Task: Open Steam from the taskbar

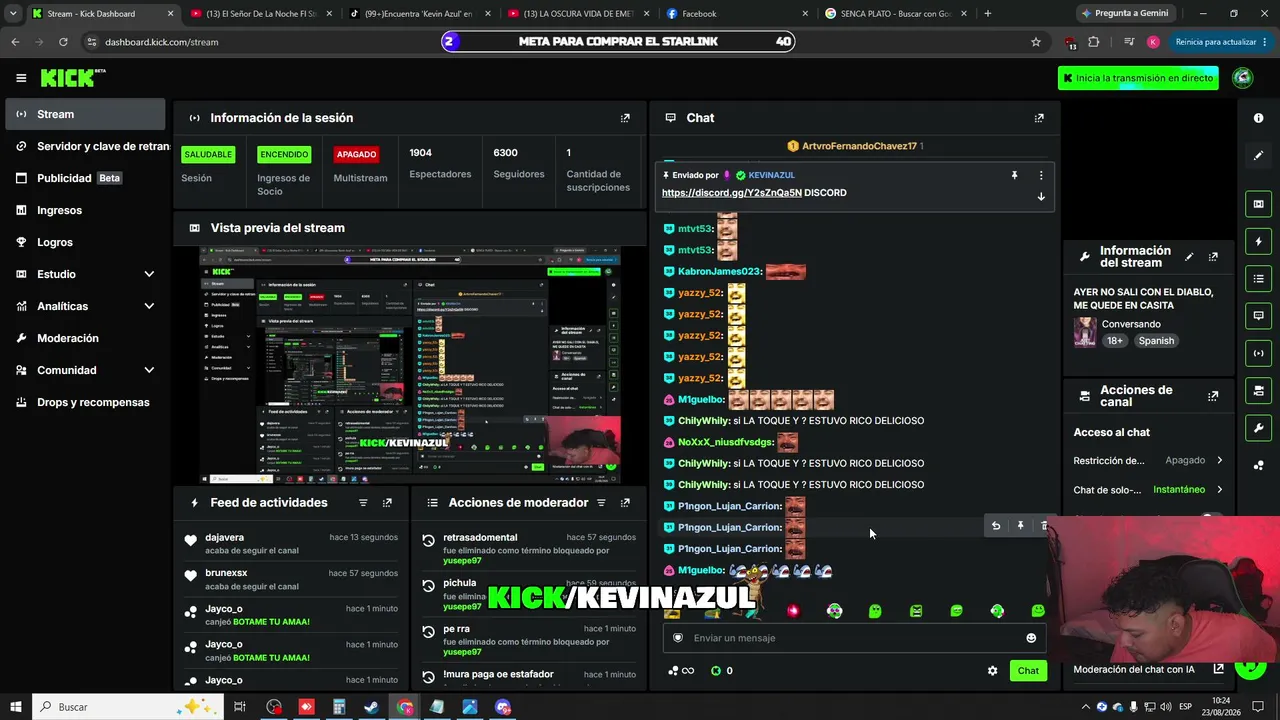Action: pos(371,707)
